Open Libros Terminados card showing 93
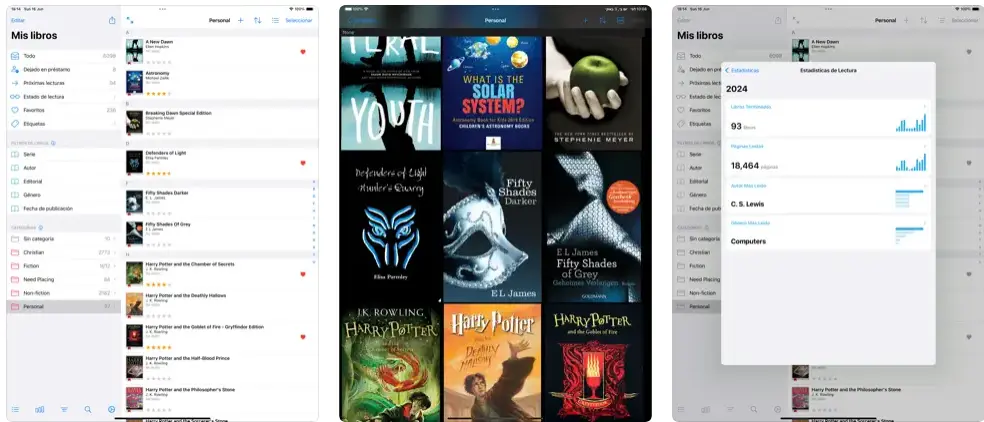Screen dimensions: 984x422 pos(828,117)
